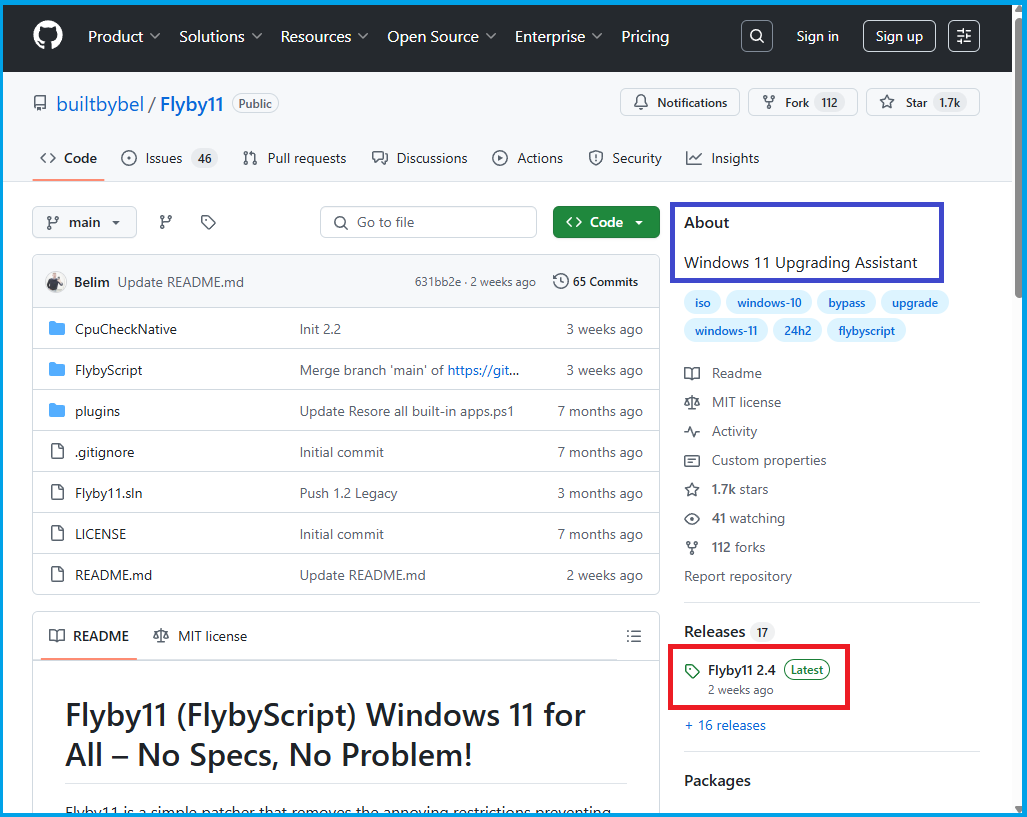Click the Star button
Image resolution: width=1027 pixels, height=817 pixels.
922,102
